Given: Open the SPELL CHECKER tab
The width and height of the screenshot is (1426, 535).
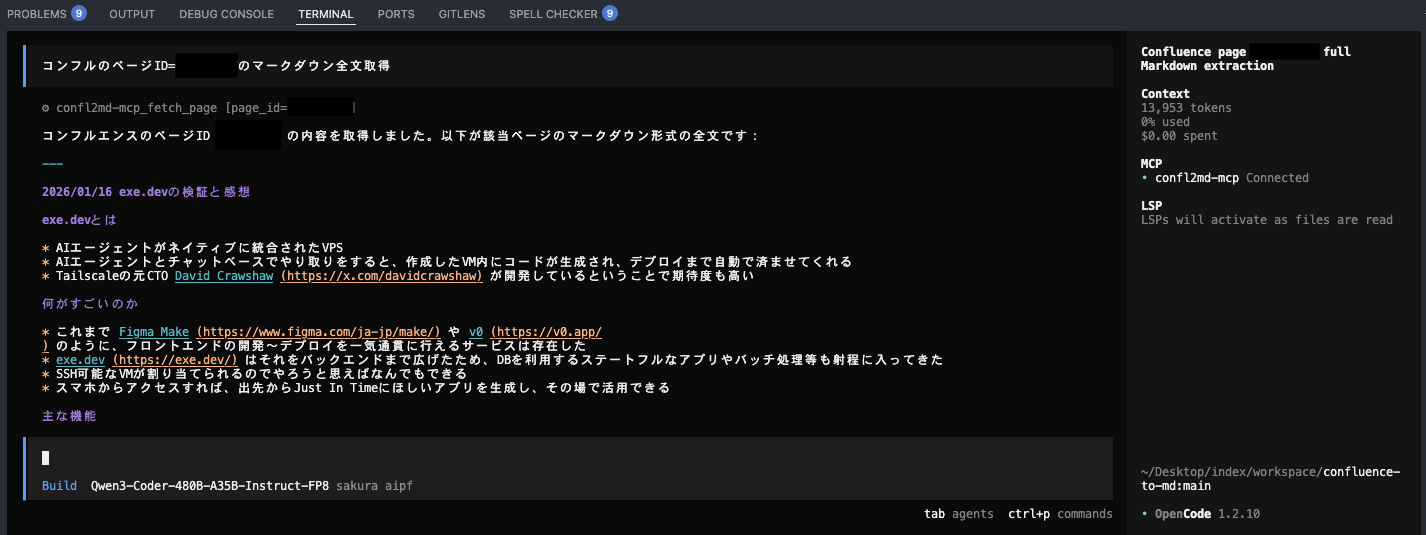Looking at the screenshot, I should (553, 14).
